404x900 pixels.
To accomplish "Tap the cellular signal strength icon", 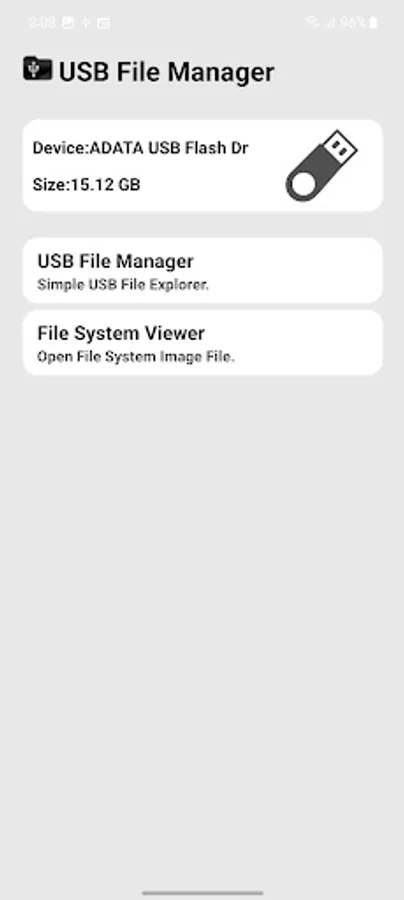I will (330, 22).
